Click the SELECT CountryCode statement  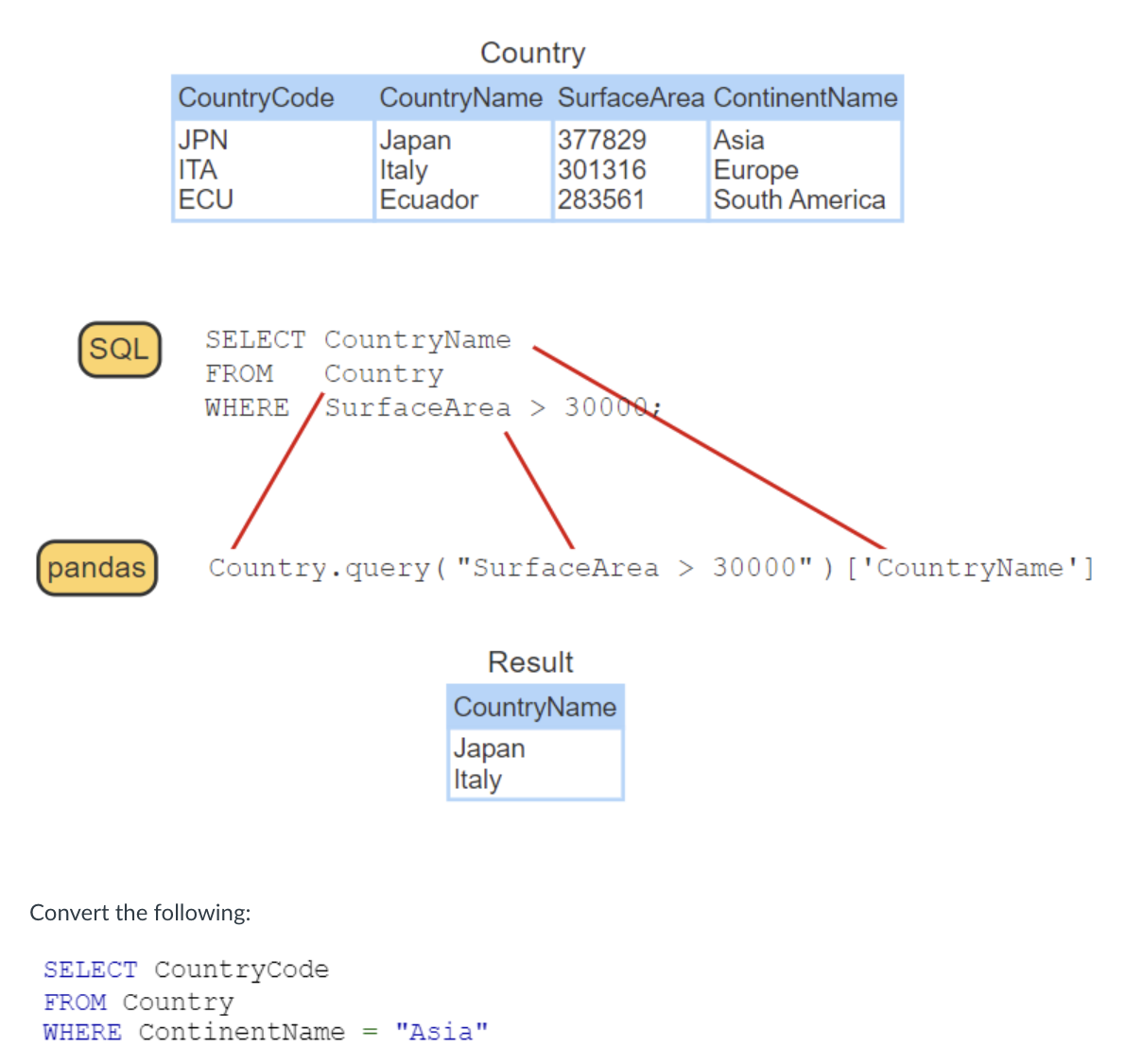(185, 969)
